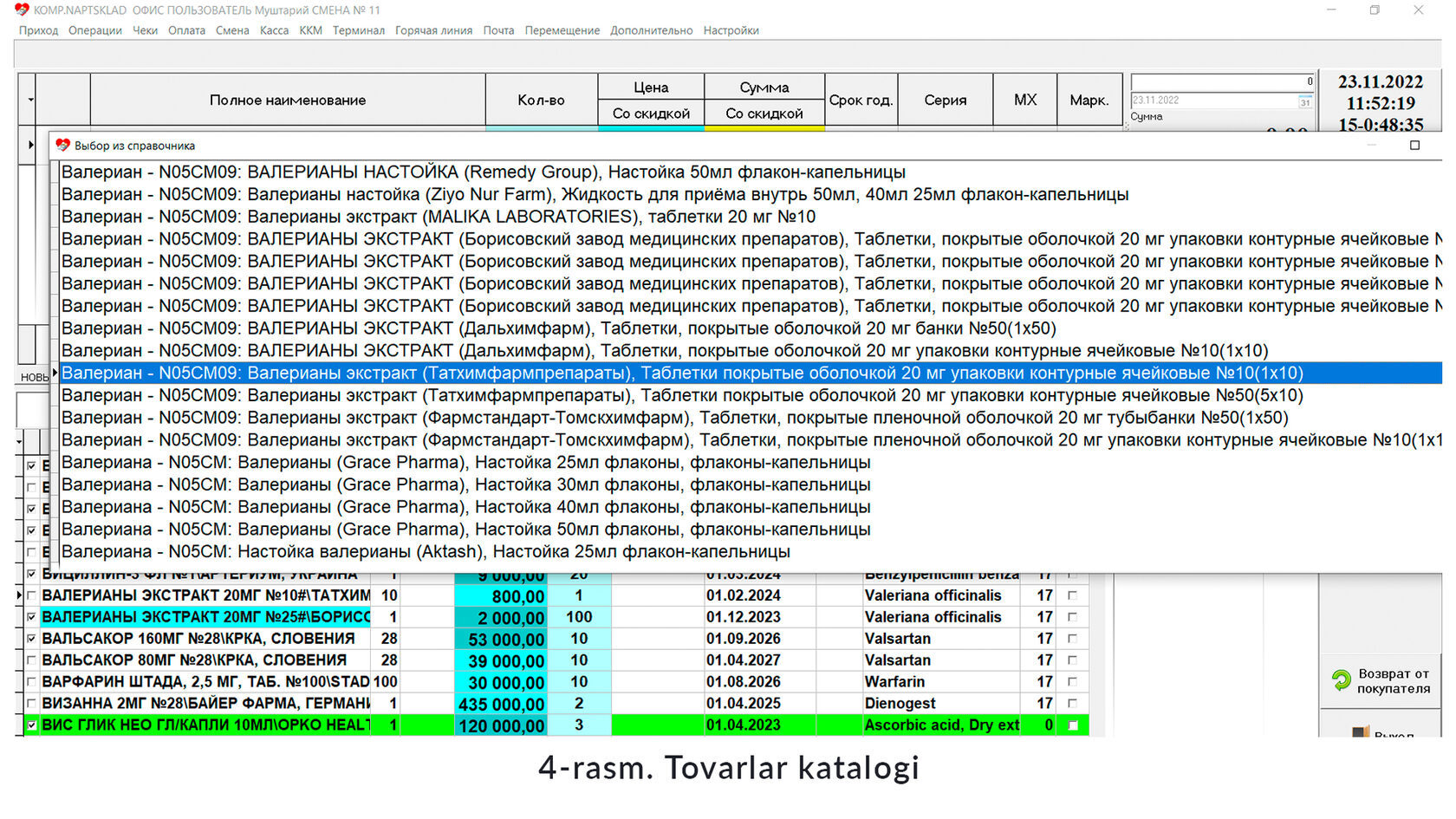The height and width of the screenshot is (819, 1456).
Task: Select the 'Ziyo Nur Farm' valerian tincture entry
Action: [751, 194]
